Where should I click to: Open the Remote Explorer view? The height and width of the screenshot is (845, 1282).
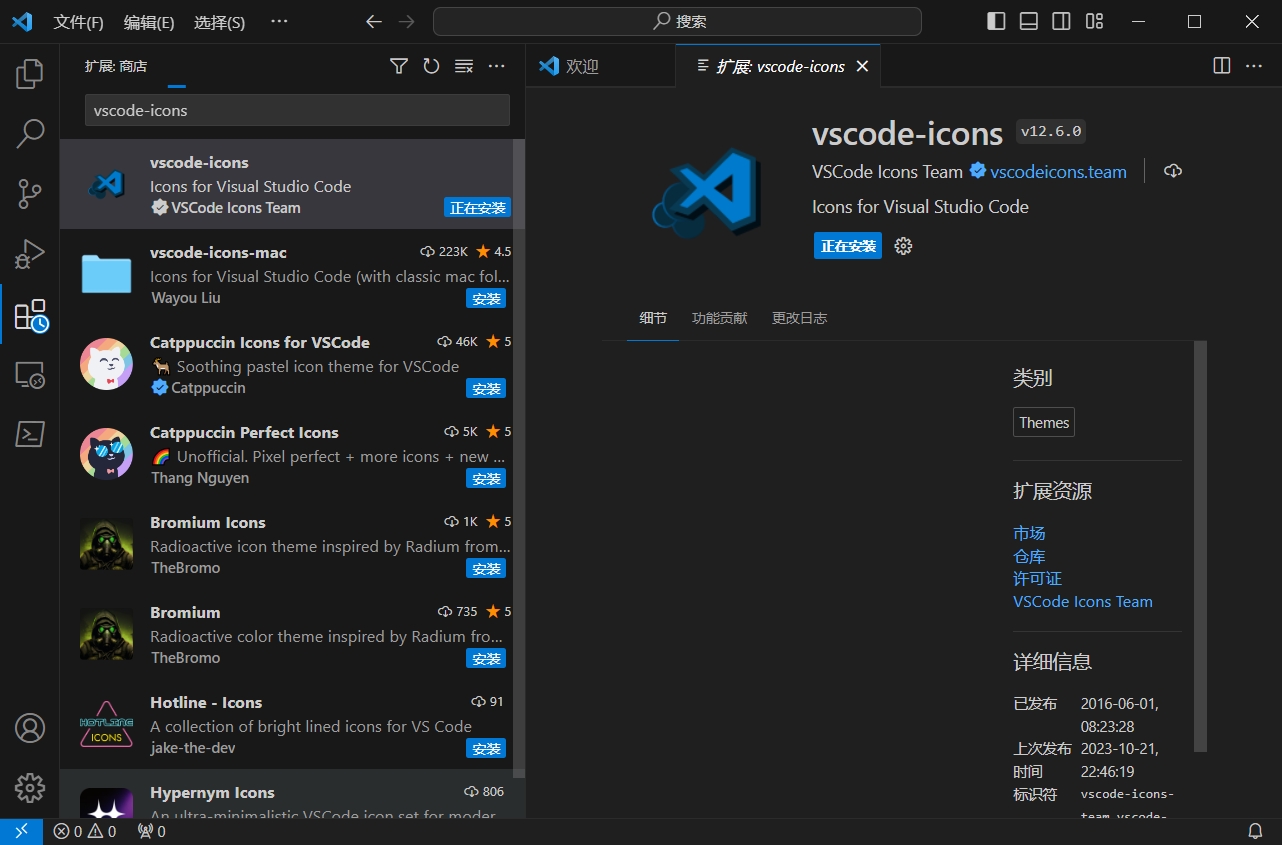pos(30,375)
